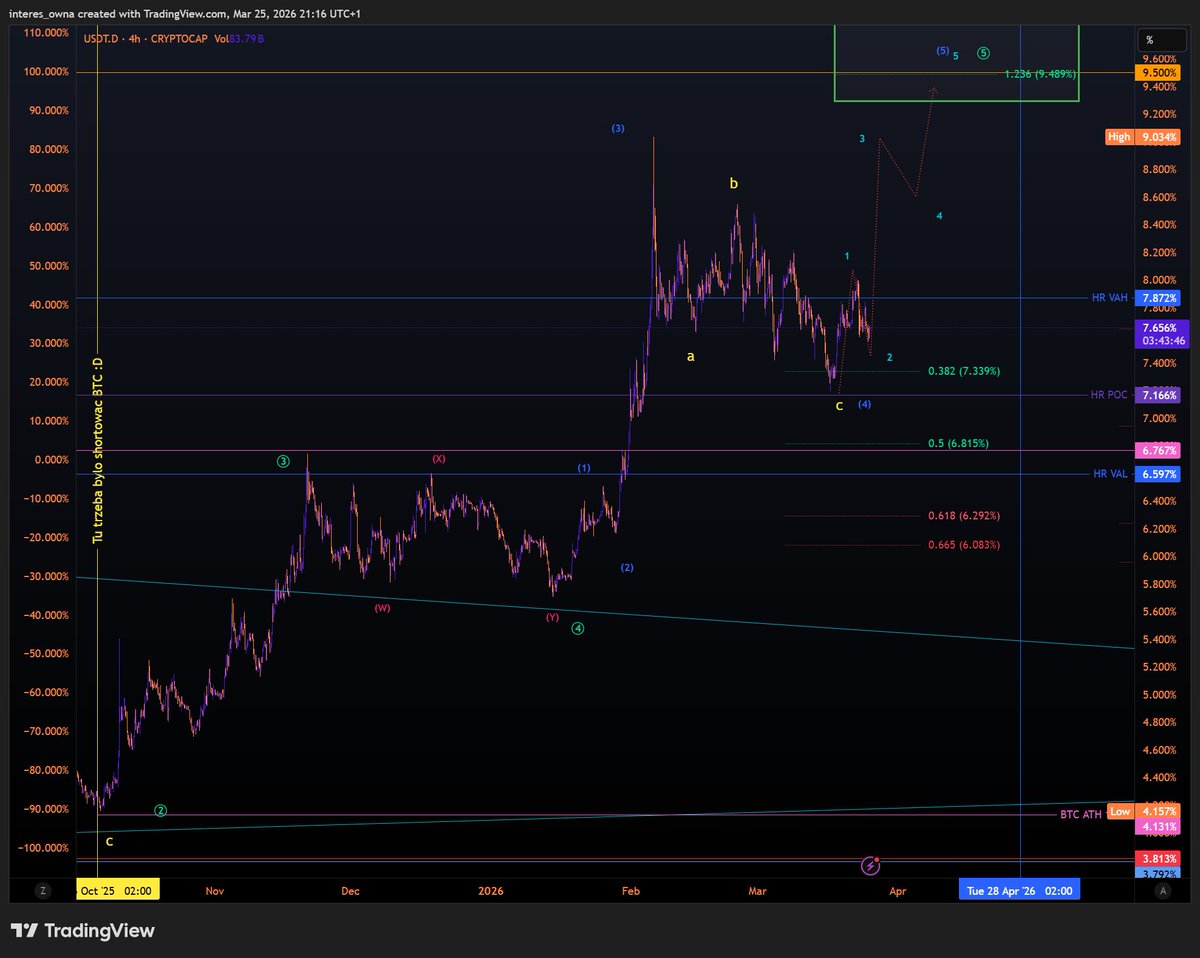Select the blue (1) wave label
The height and width of the screenshot is (958, 1200).
click(x=584, y=468)
